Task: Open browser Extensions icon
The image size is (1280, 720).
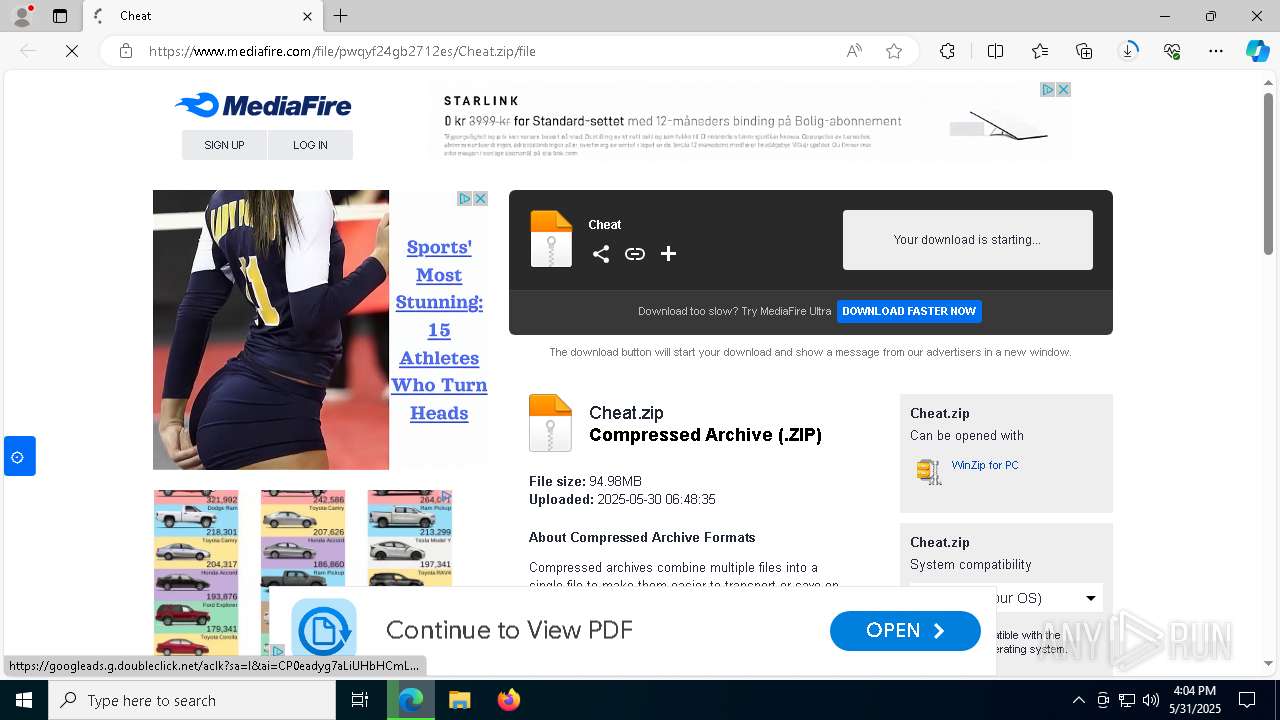Action: (947, 51)
